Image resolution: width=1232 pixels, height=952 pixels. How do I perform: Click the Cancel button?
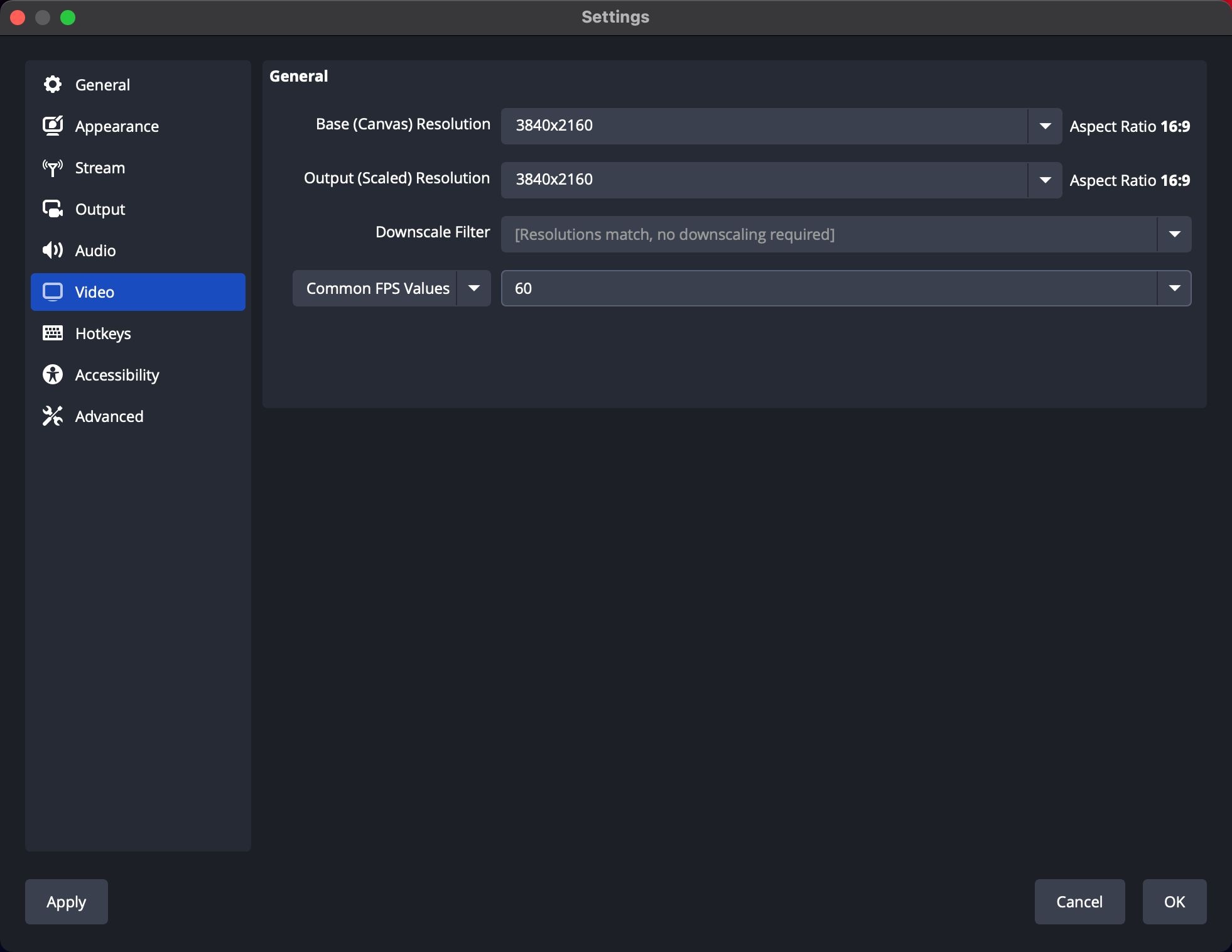point(1079,902)
